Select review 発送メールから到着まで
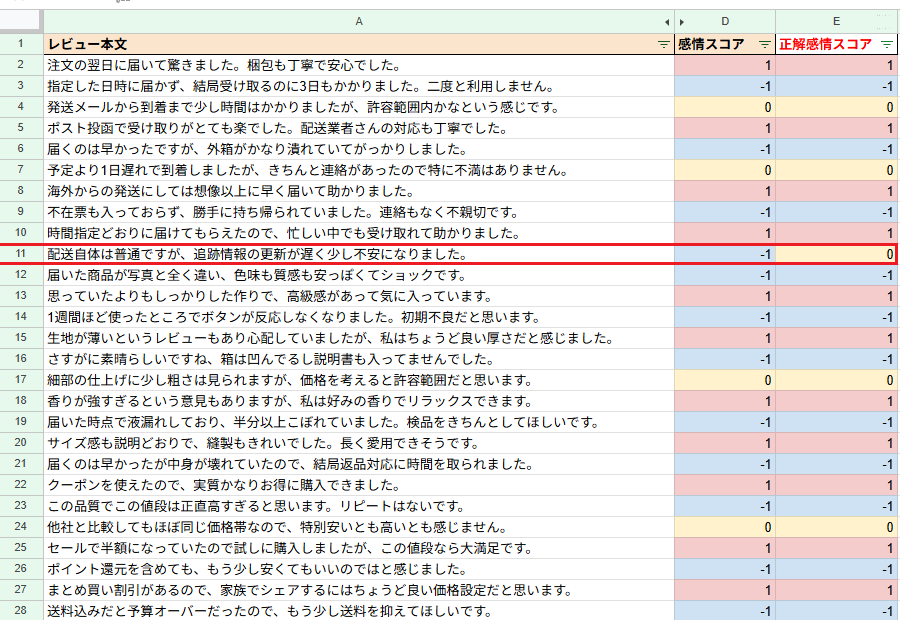Screen dimensions: 900x620 (x=359, y=107)
